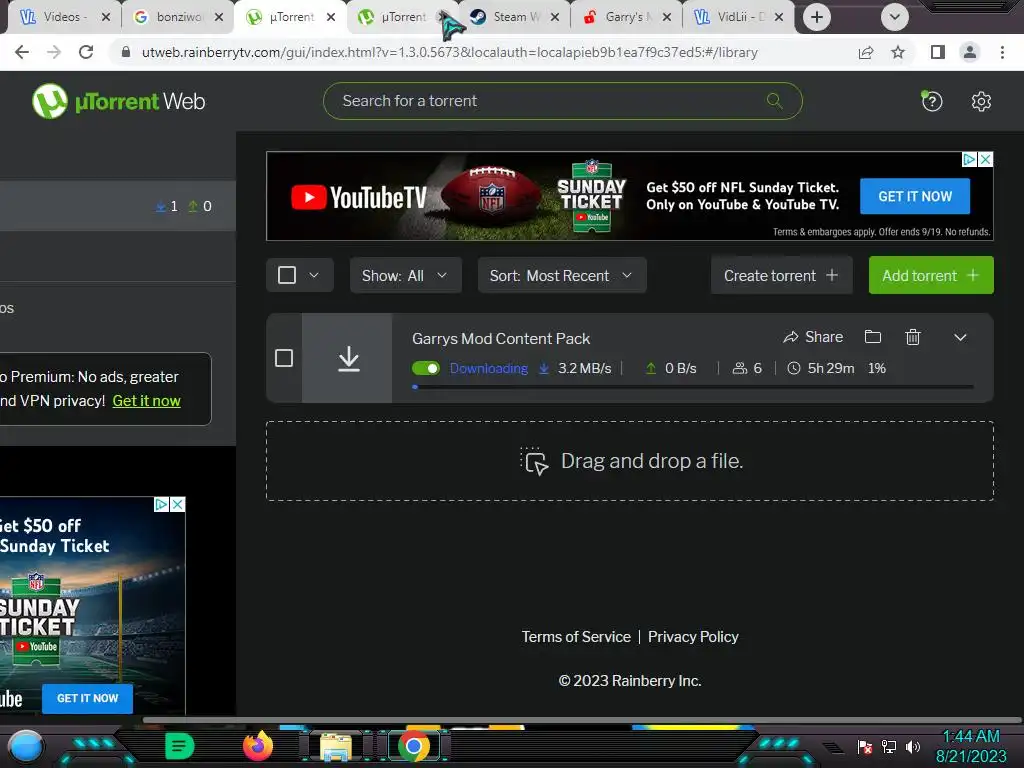Screen dimensions: 1024x768
Task: Click the Garrys Mod Content Pack title
Action: click(x=501, y=338)
